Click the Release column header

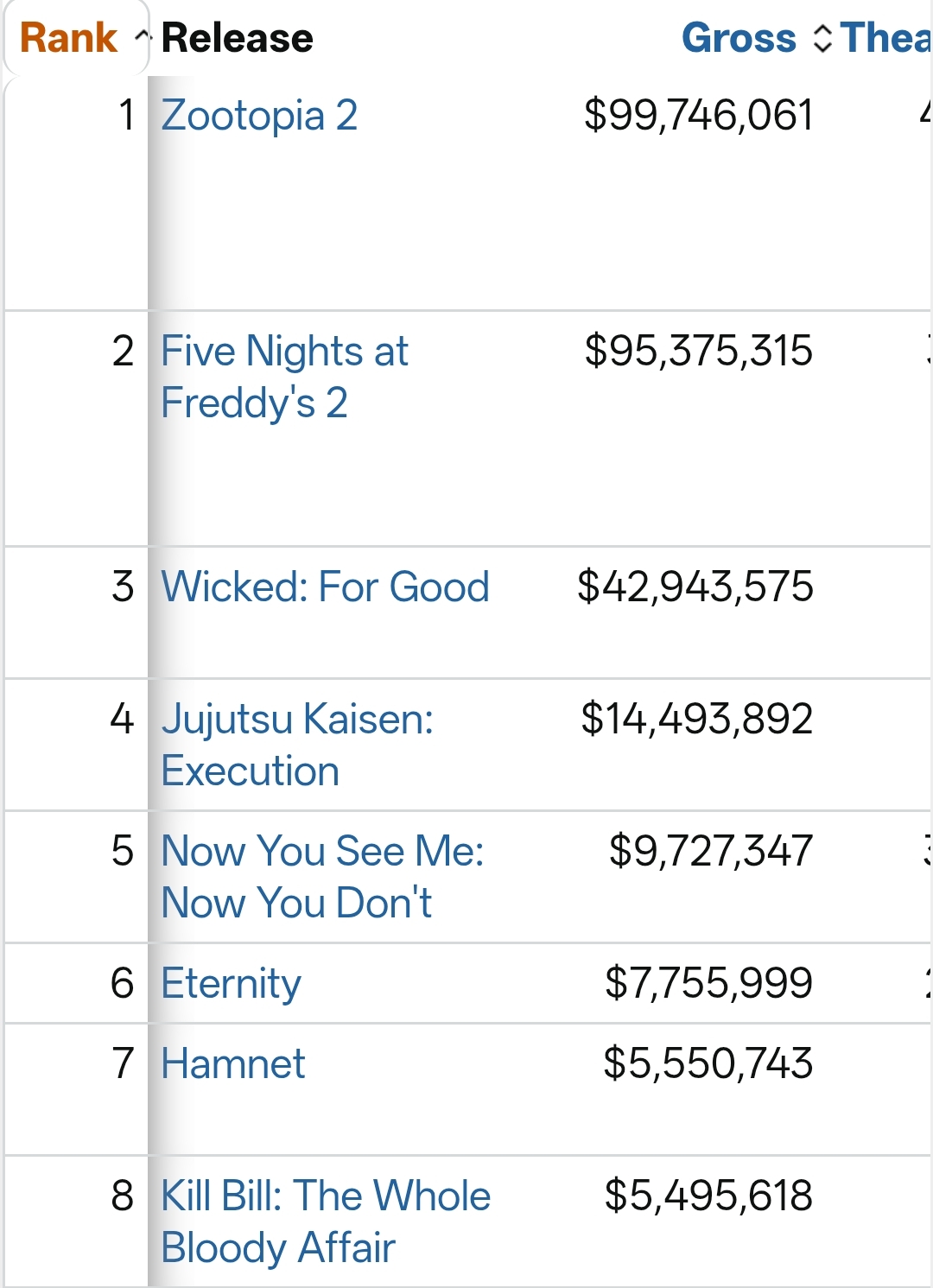click(238, 38)
